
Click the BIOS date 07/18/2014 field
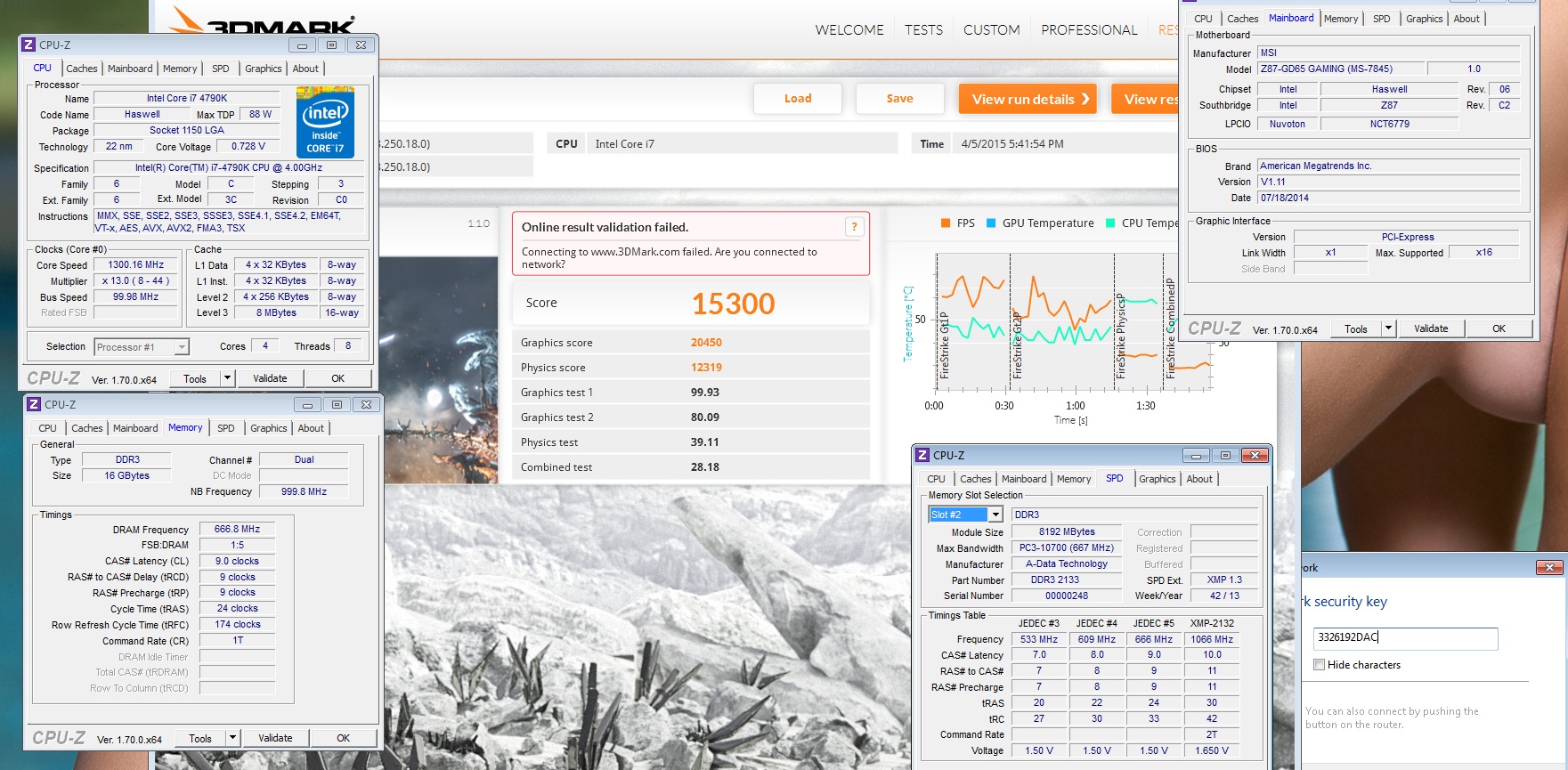click(1388, 198)
